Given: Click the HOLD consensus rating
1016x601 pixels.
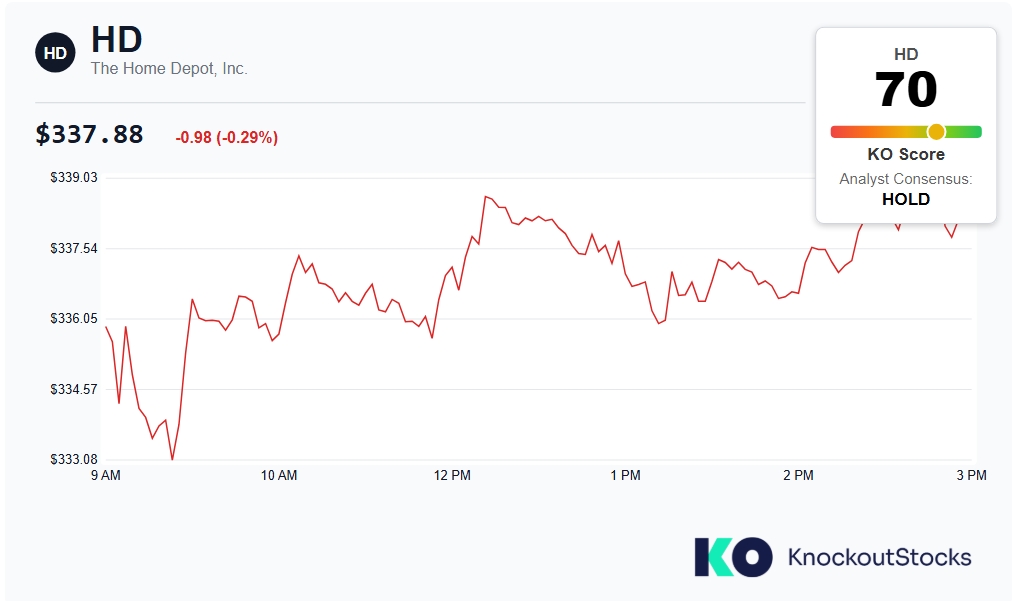Looking at the screenshot, I should click(906, 199).
